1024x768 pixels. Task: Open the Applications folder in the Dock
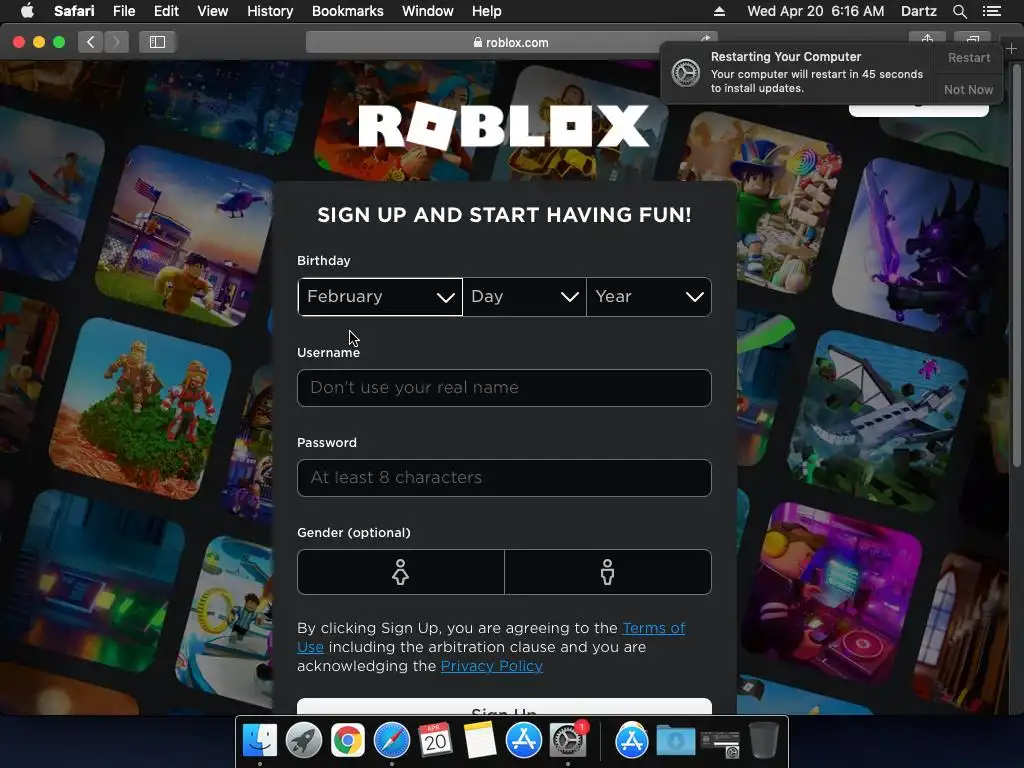click(x=632, y=741)
